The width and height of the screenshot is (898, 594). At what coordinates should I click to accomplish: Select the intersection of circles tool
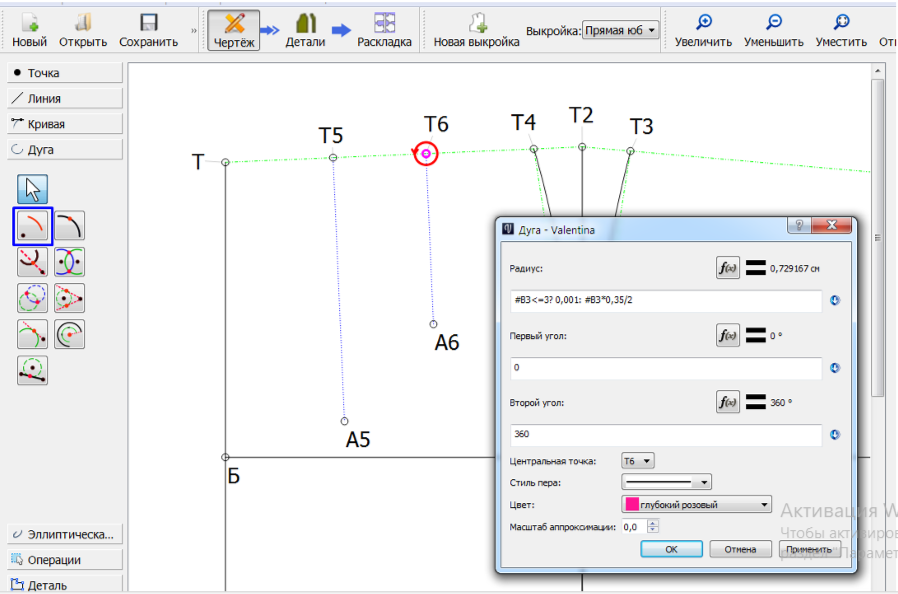point(33,298)
